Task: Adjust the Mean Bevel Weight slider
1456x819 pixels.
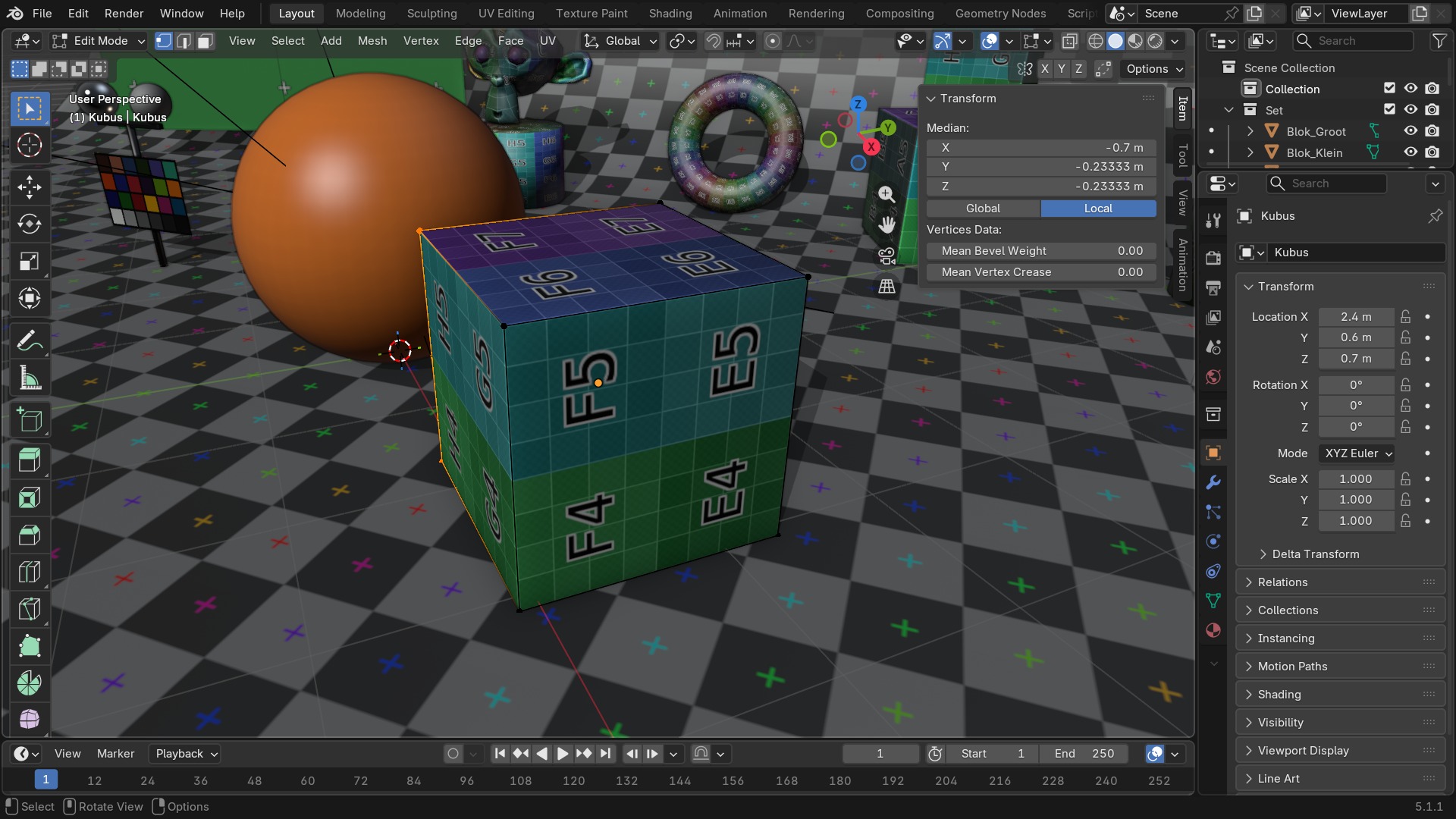Action: 1041,251
